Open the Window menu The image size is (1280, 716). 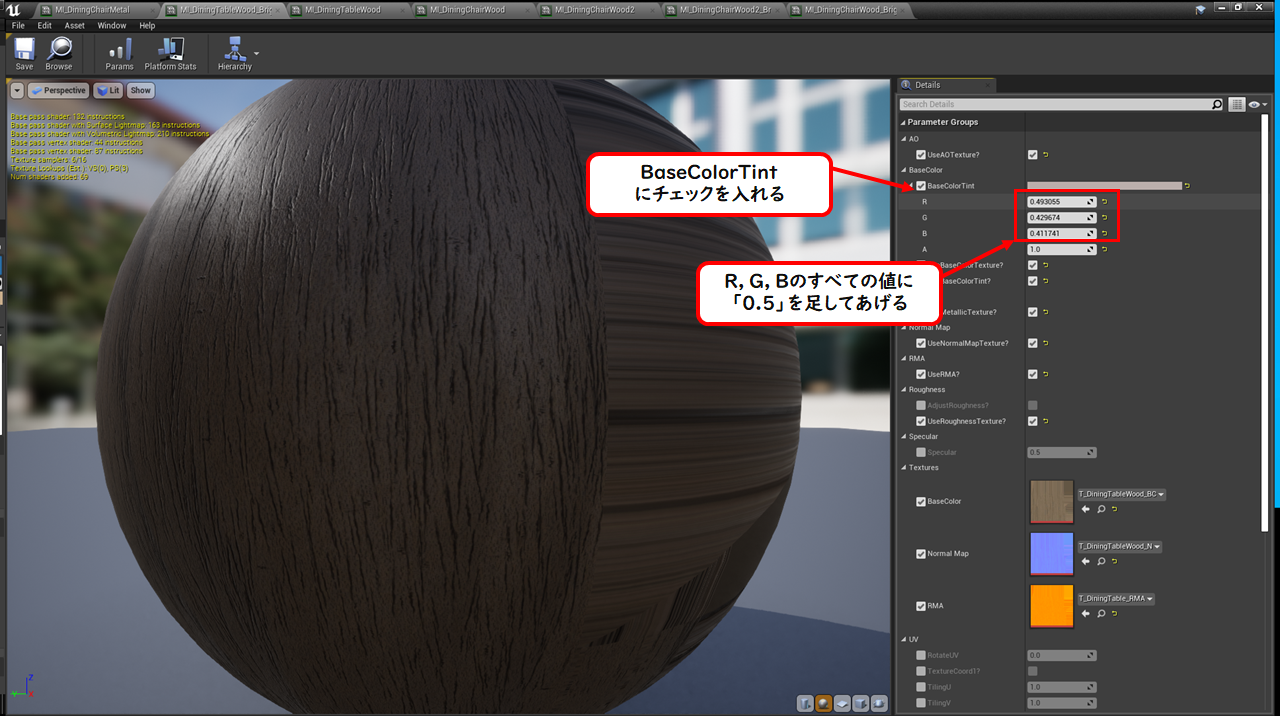coord(112,25)
